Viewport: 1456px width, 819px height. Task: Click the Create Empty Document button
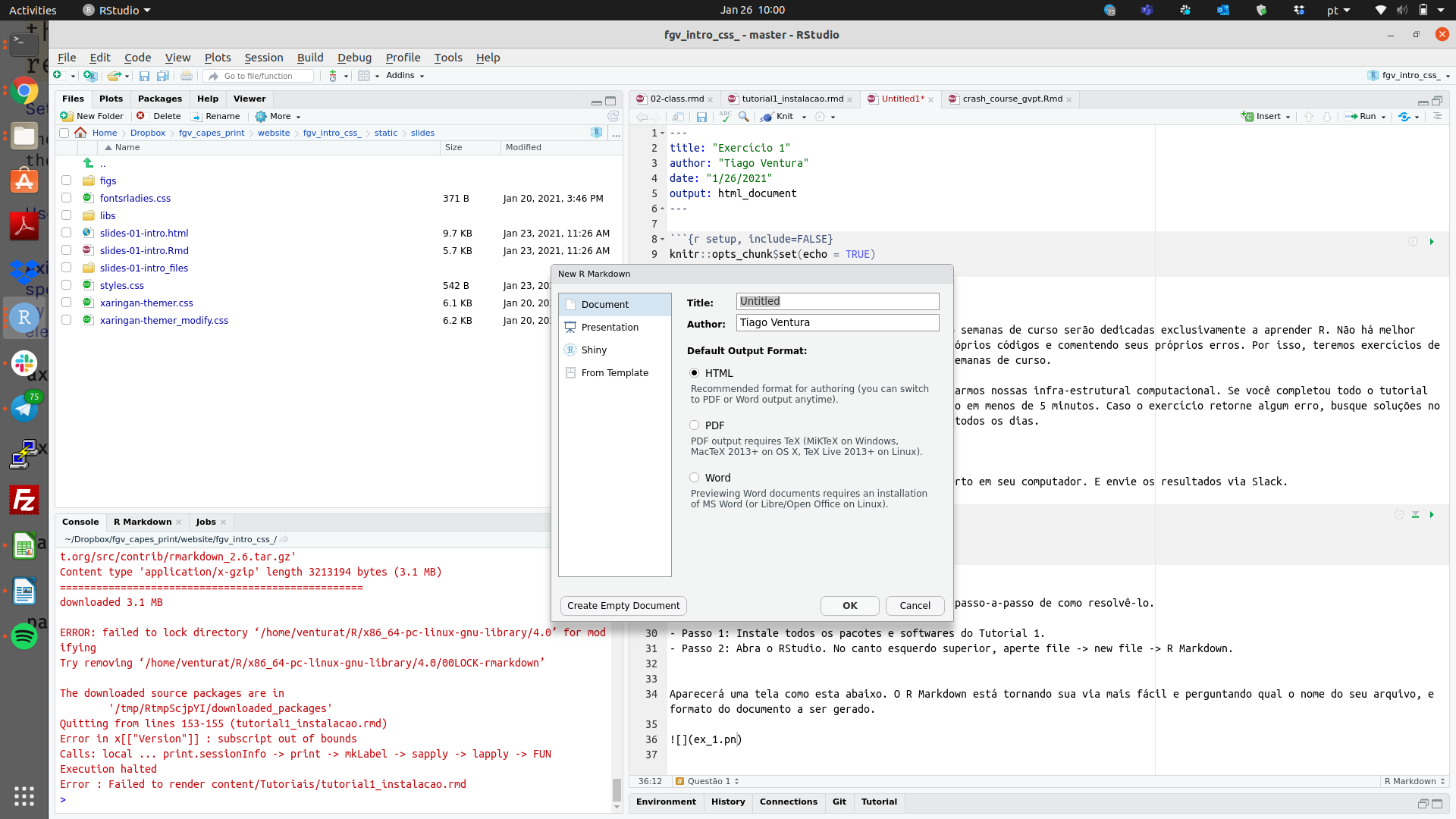(623, 605)
